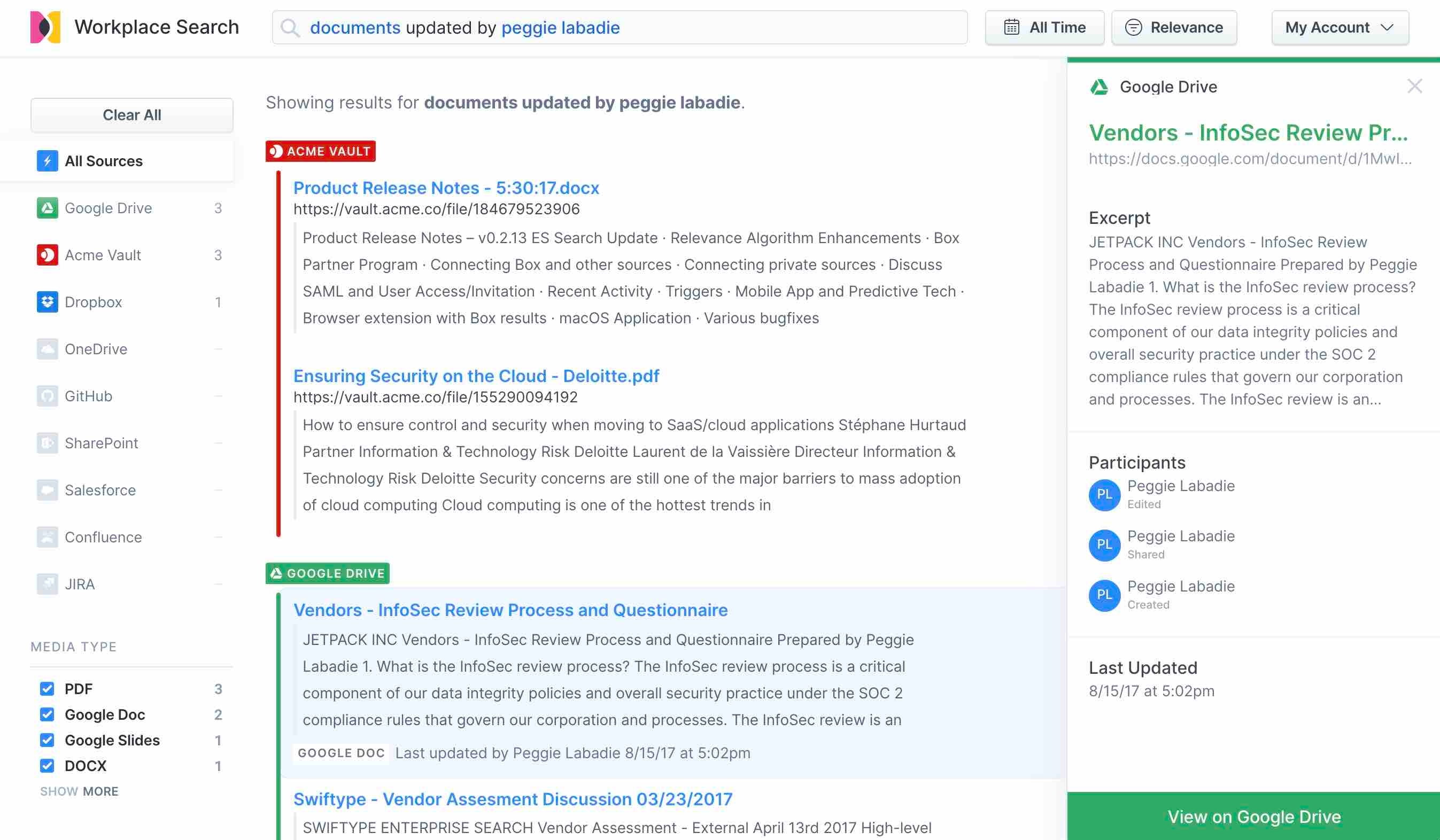This screenshot has height=840, width=1440.
Task: Click the Excerpt heading in preview
Action: [1119, 217]
